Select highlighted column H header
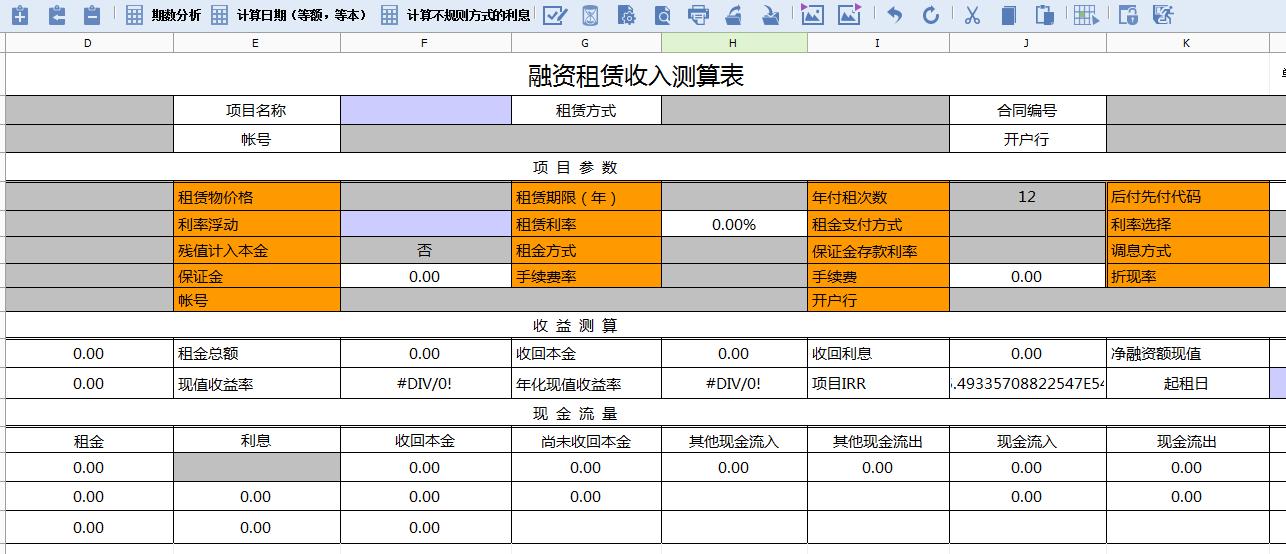1286x554 pixels. click(x=734, y=43)
